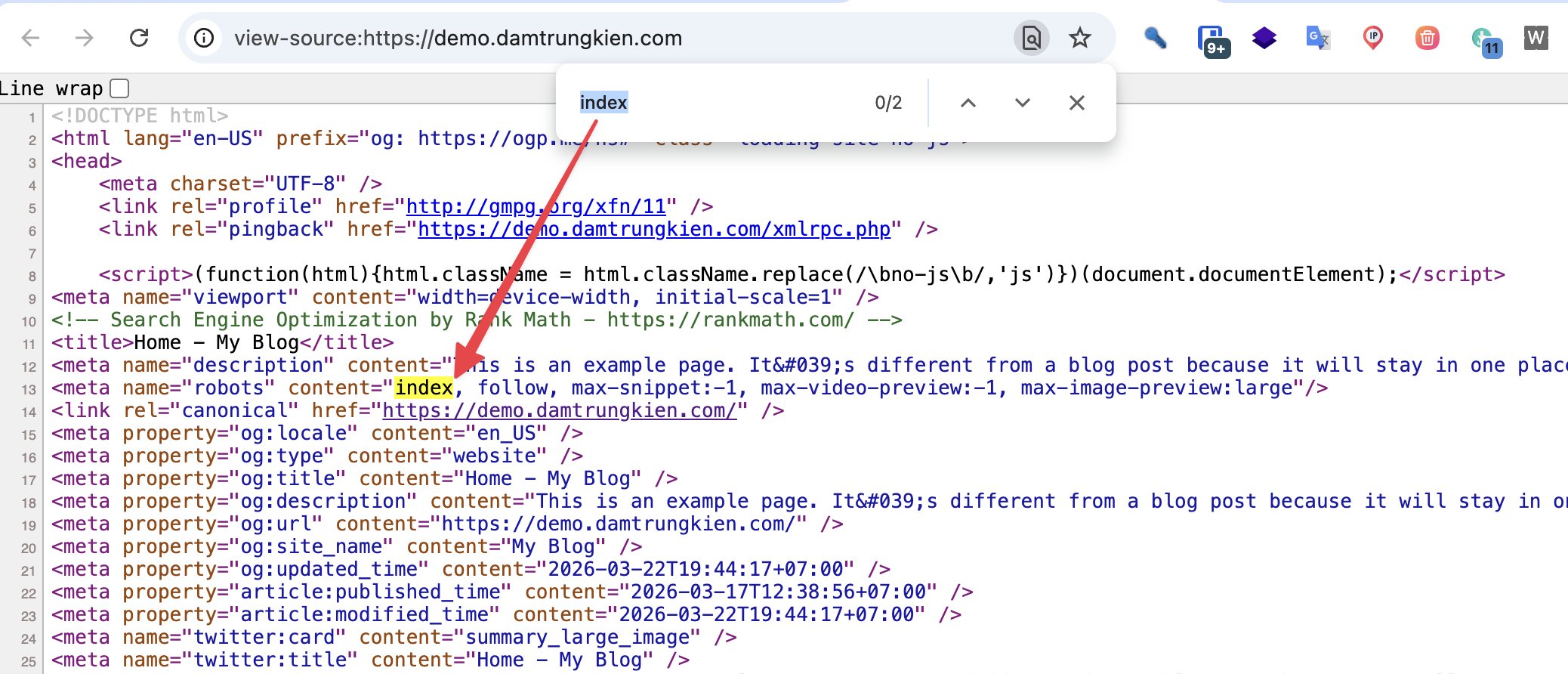
Task: Open the blue key extension
Action: (1155, 38)
